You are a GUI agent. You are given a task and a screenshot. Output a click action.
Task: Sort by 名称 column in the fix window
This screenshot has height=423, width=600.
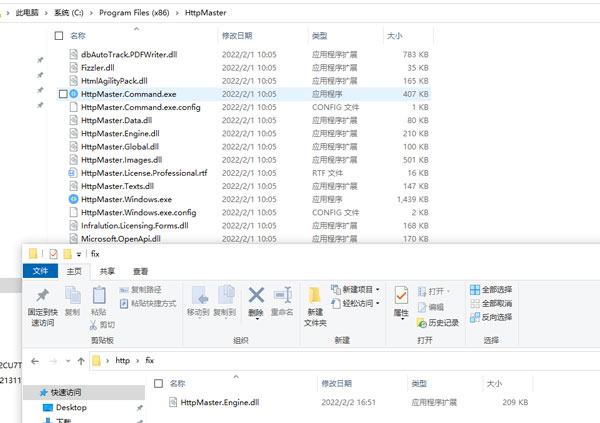click(x=177, y=383)
